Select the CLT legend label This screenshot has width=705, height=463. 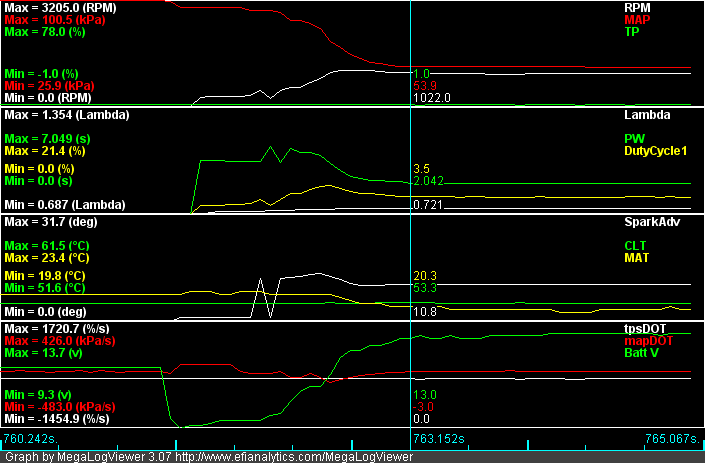(x=635, y=245)
